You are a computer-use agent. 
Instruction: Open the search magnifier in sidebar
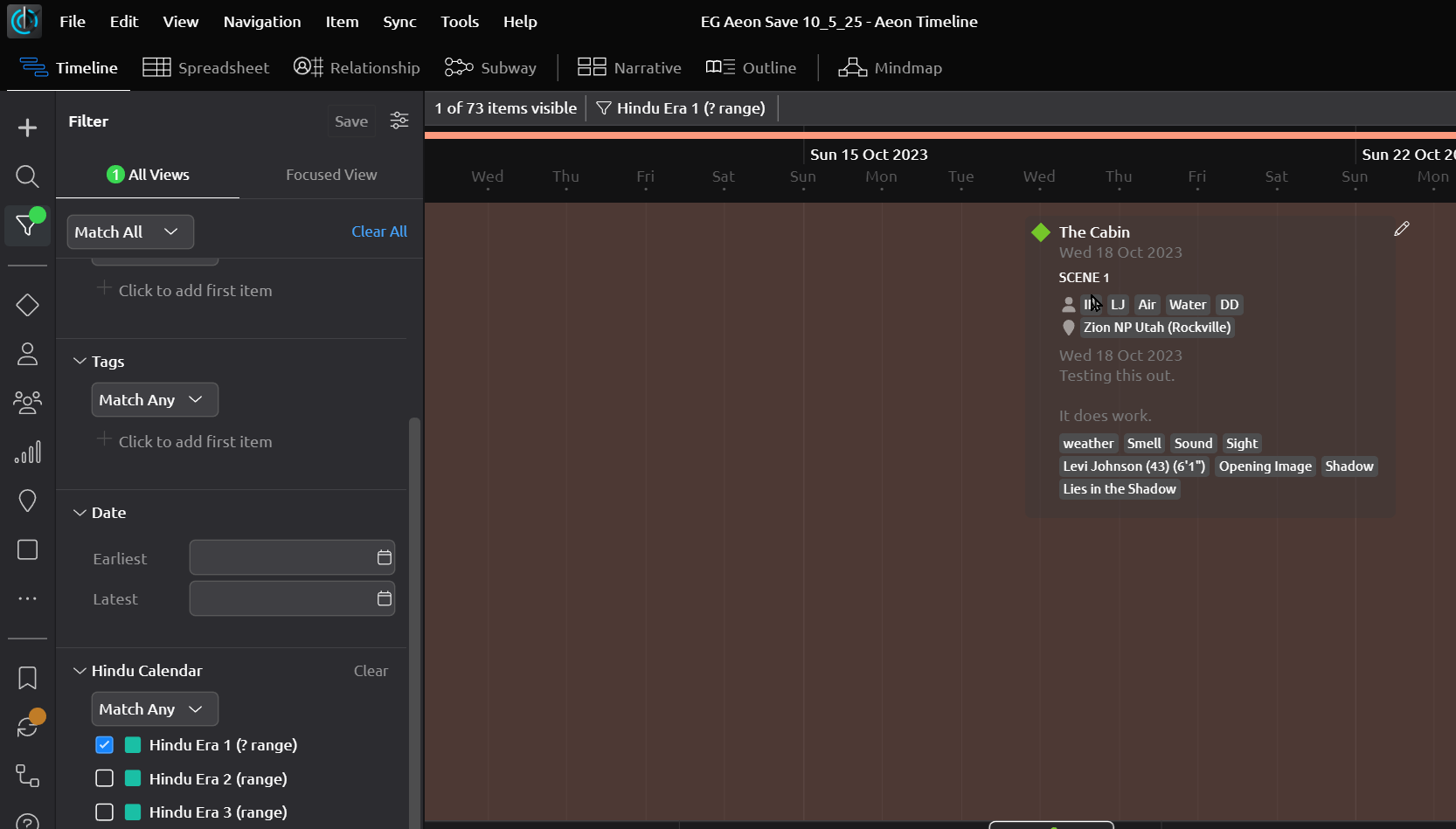click(x=27, y=176)
